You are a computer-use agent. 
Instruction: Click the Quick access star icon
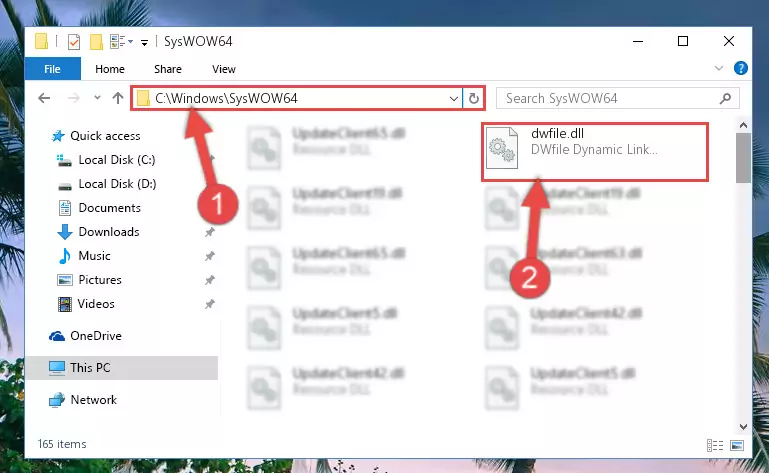(x=58, y=135)
